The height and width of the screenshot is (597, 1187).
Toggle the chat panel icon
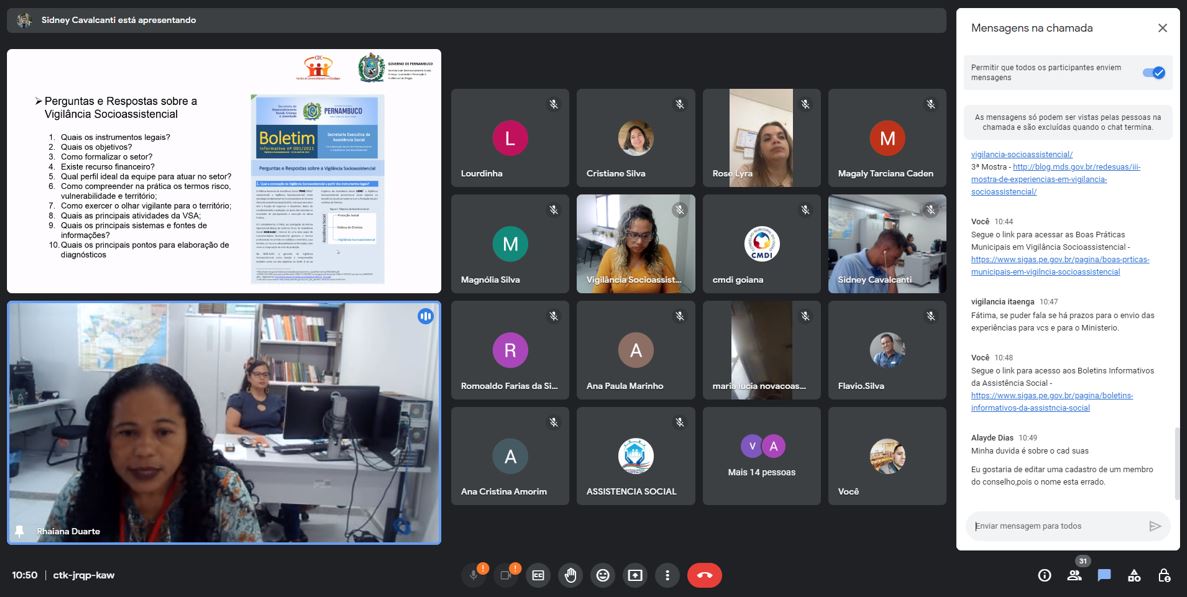[1104, 575]
